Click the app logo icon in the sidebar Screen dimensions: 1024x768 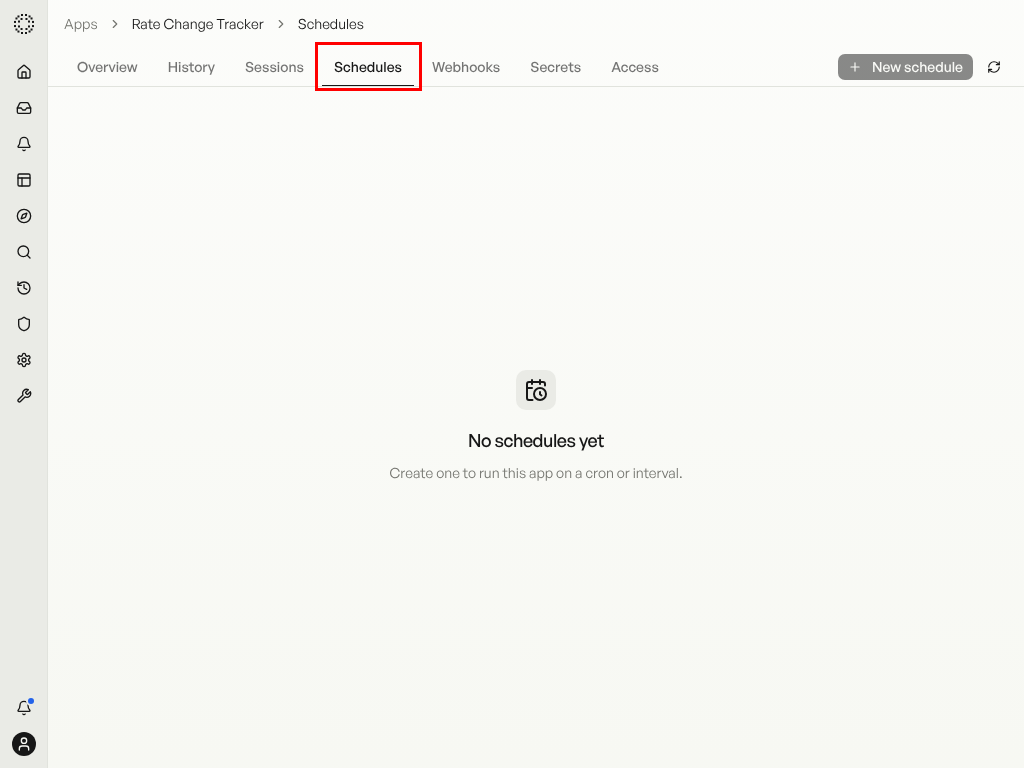(x=24, y=24)
